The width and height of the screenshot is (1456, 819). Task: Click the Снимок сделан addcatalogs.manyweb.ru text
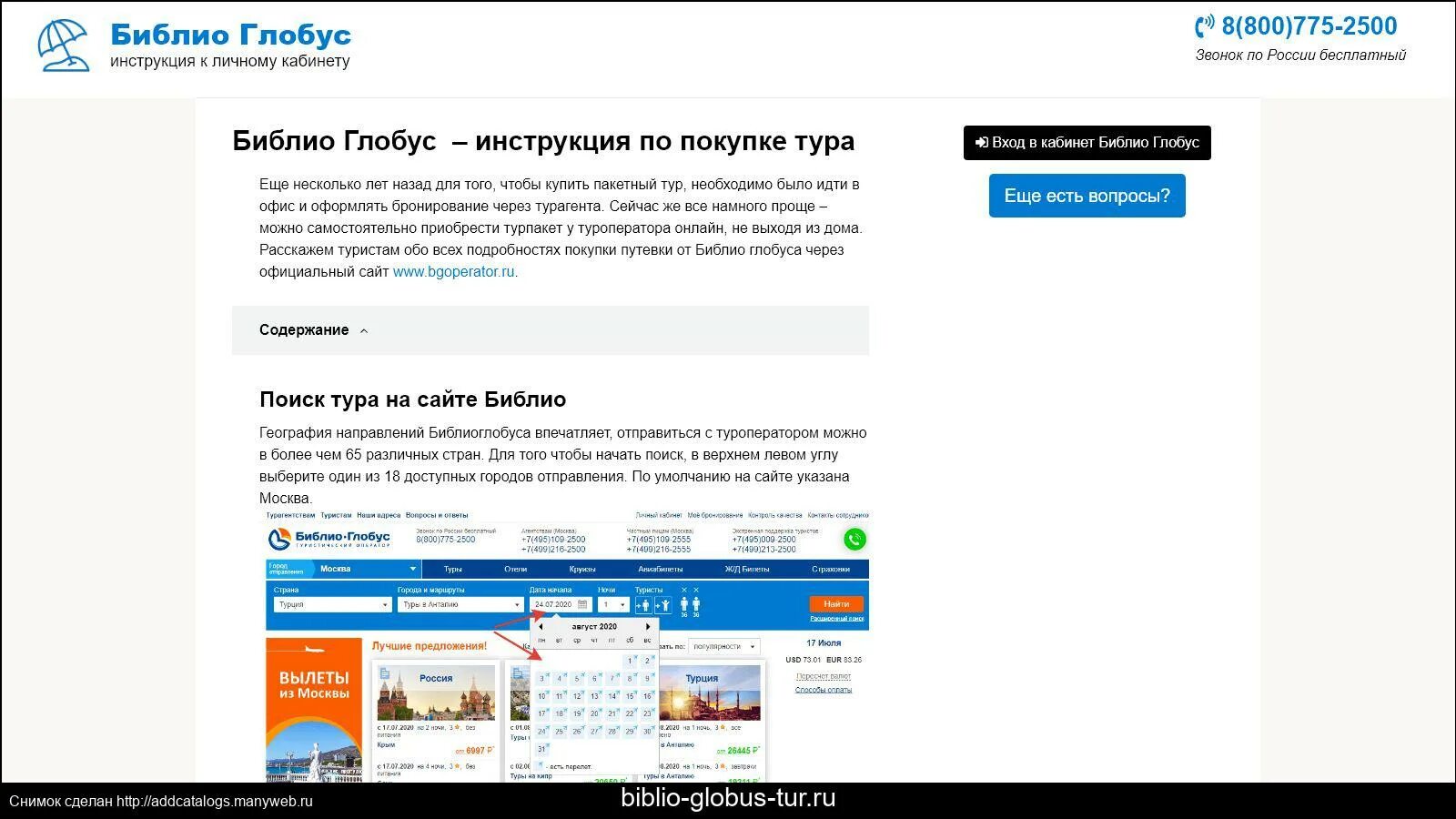coord(161,802)
